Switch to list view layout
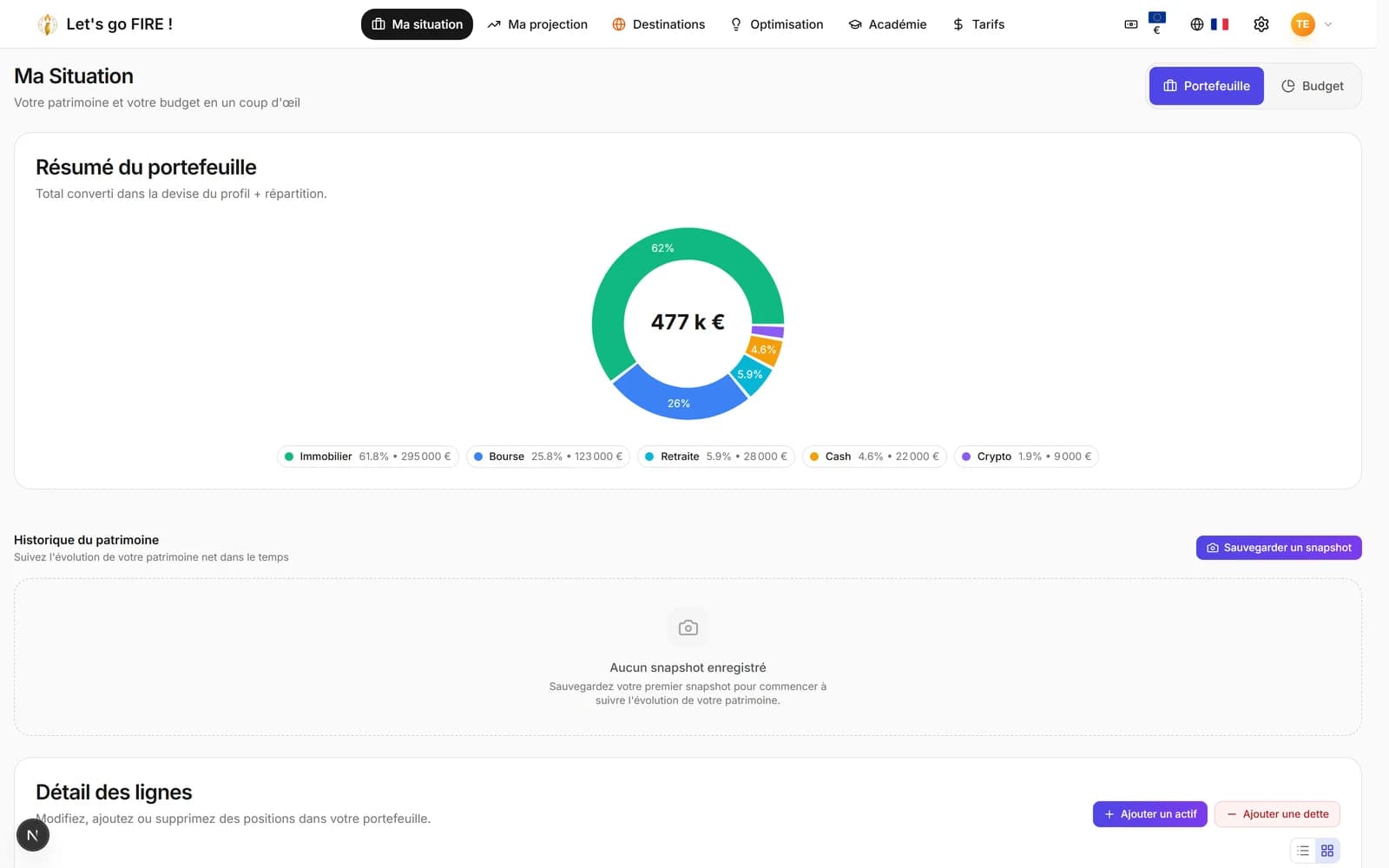The height and width of the screenshot is (868, 1389). click(x=1303, y=851)
